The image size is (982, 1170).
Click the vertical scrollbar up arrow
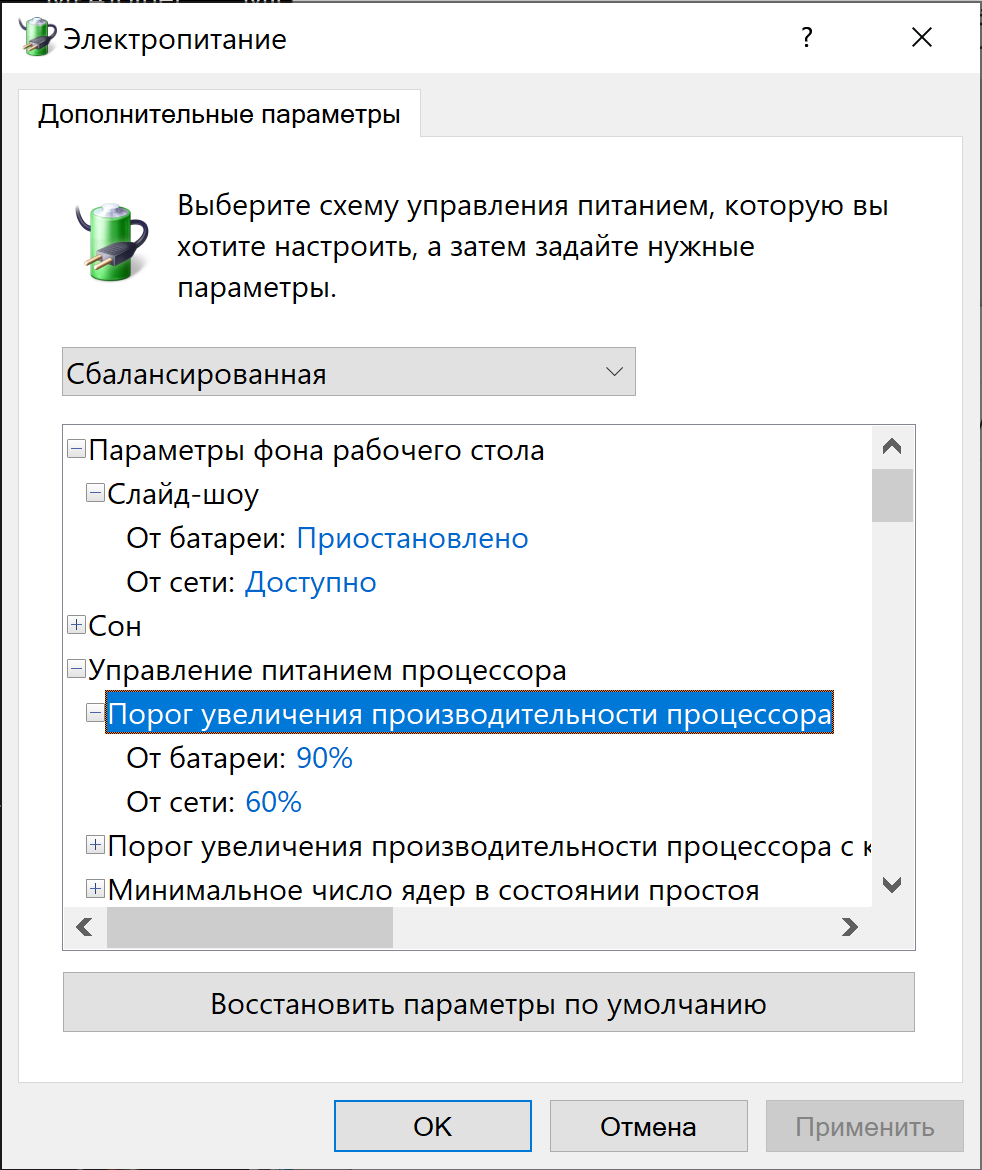click(x=892, y=447)
